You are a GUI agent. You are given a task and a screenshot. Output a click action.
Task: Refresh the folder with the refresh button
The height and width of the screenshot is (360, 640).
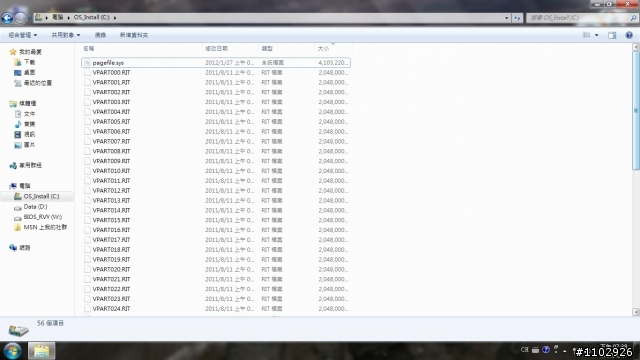point(517,18)
